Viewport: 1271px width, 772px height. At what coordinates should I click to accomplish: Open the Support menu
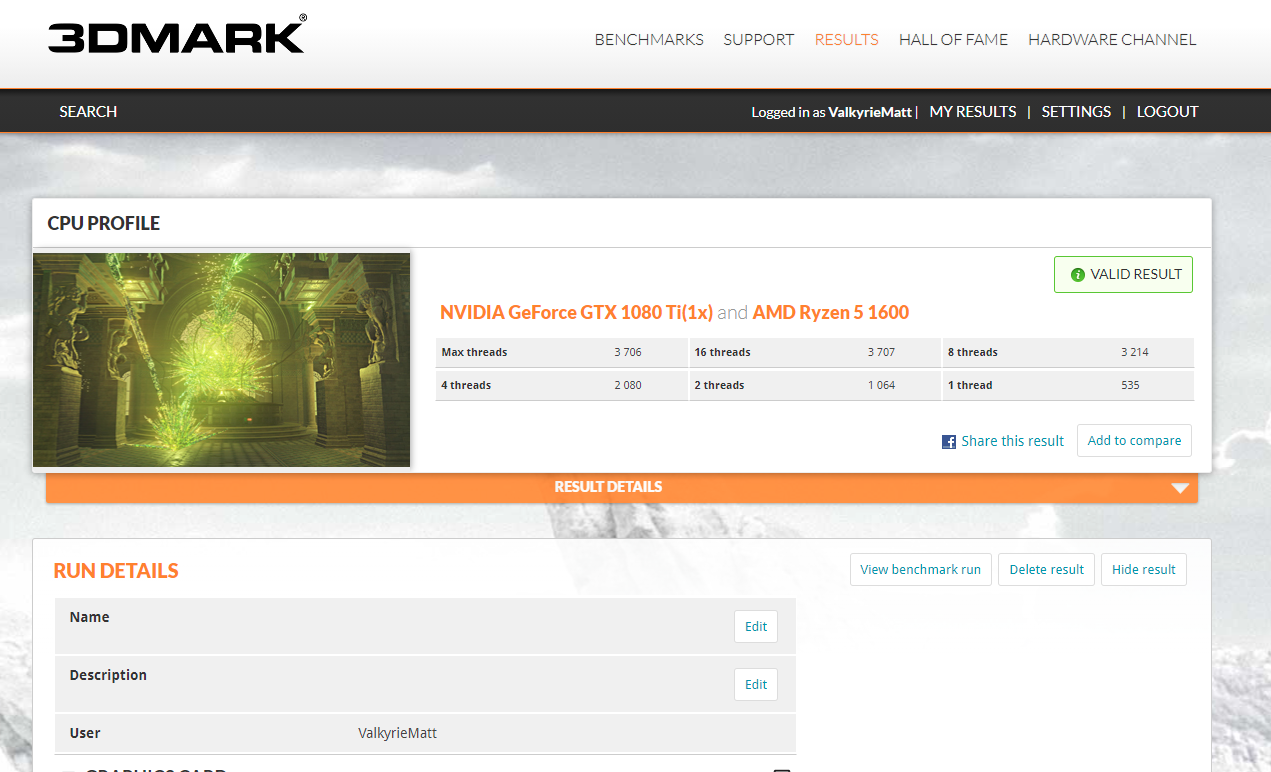(x=759, y=40)
